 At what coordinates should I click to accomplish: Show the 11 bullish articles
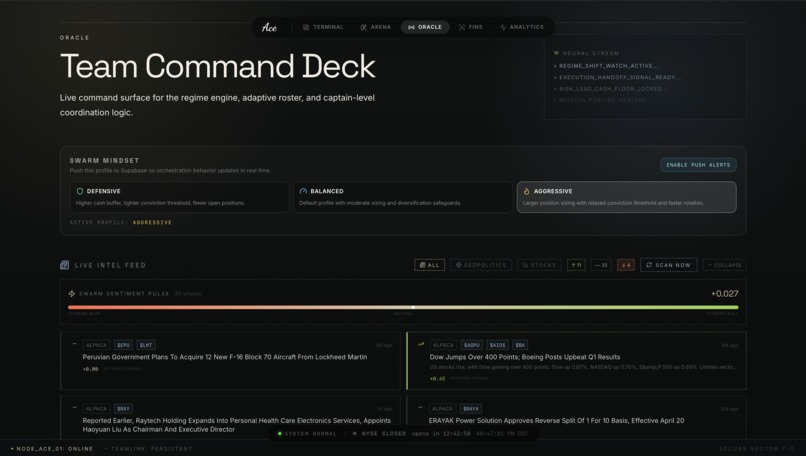tap(576, 265)
